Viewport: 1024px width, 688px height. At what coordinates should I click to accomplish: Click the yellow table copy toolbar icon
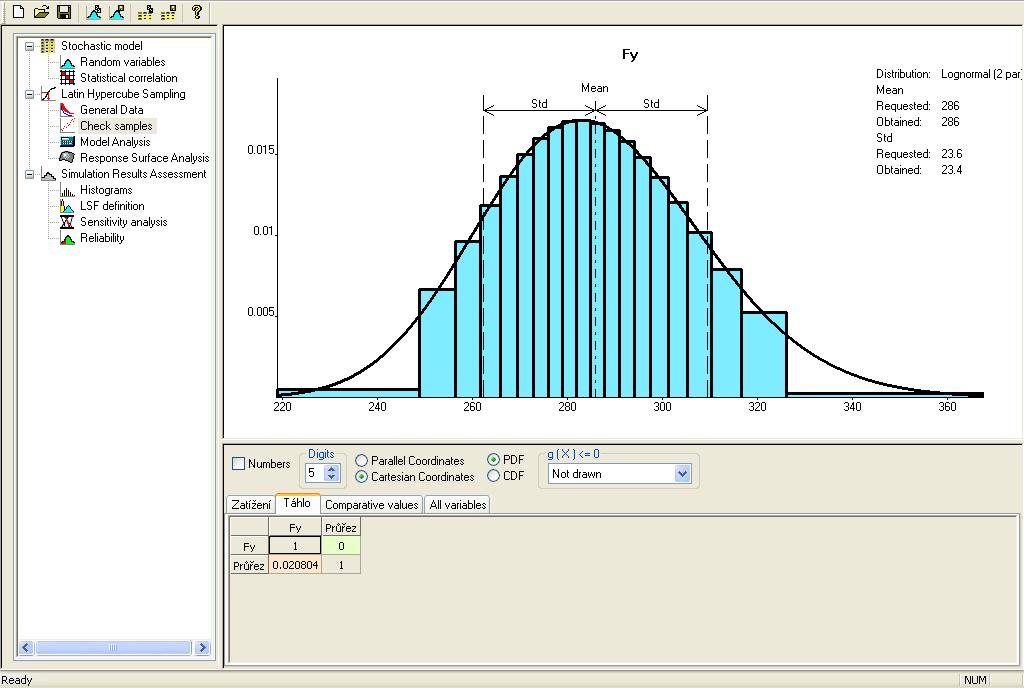[x=146, y=12]
